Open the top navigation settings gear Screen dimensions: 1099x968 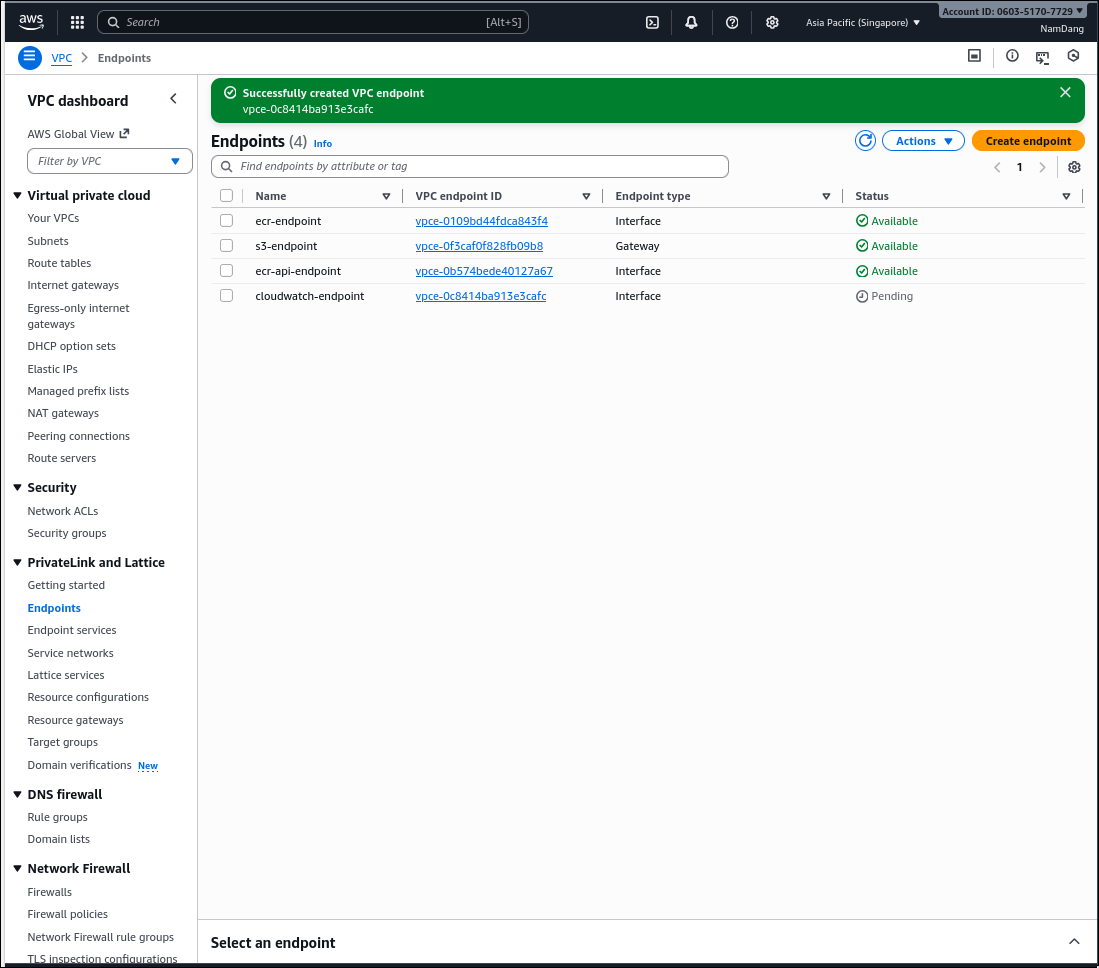point(772,21)
